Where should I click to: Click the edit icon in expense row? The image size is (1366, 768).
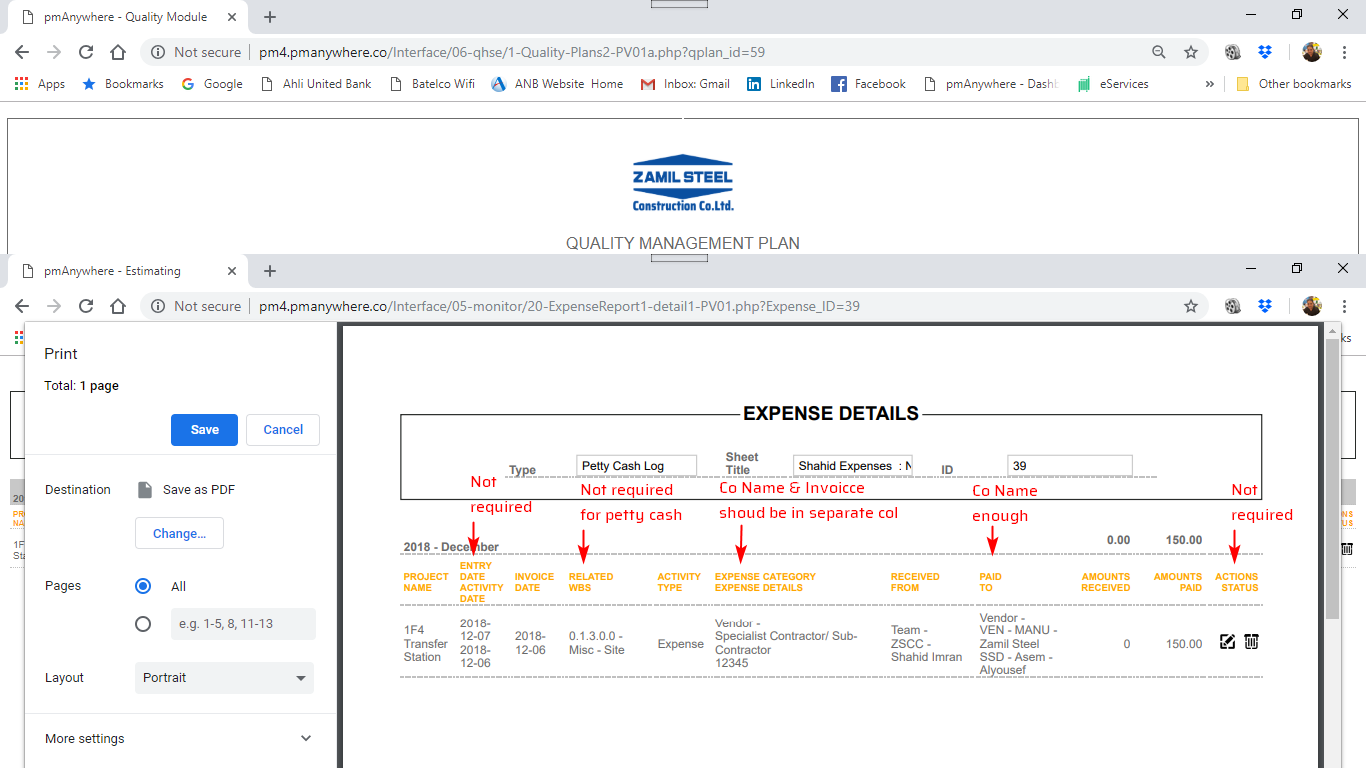point(1228,642)
